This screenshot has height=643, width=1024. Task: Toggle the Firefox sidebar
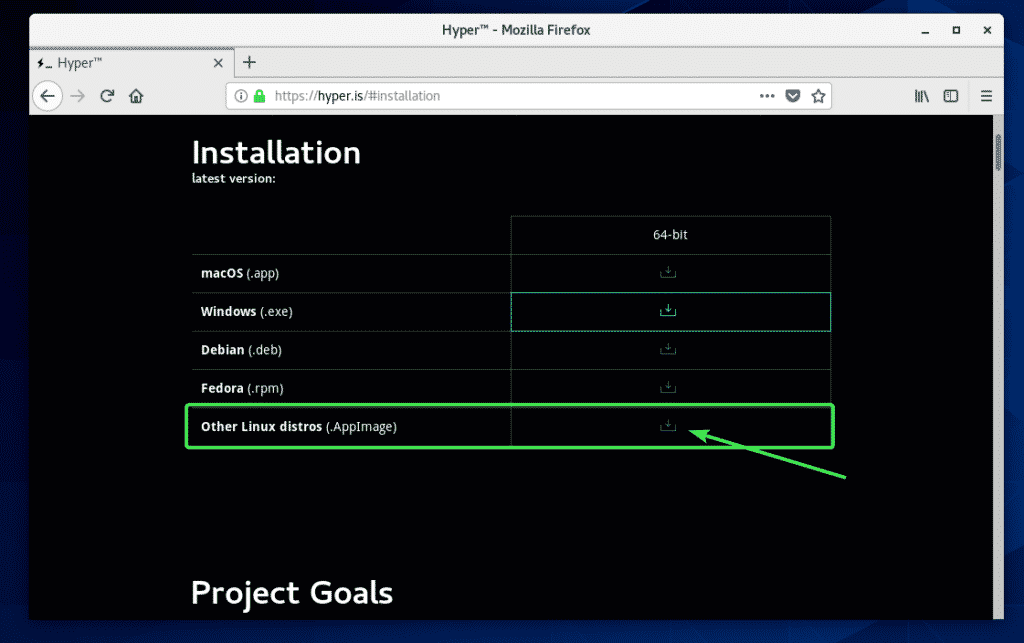[951, 97]
